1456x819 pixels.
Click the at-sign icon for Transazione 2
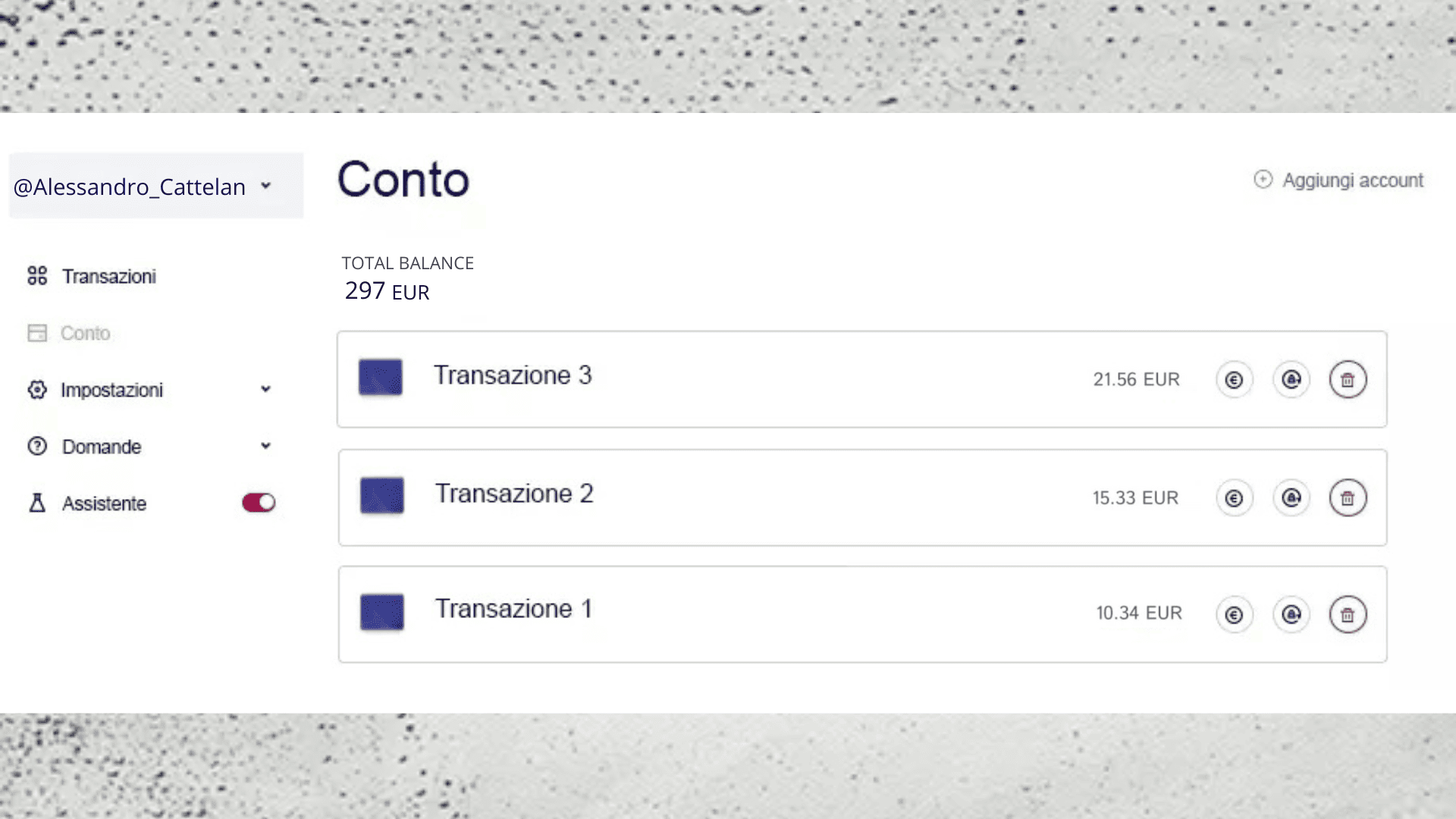(x=1291, y=498)
